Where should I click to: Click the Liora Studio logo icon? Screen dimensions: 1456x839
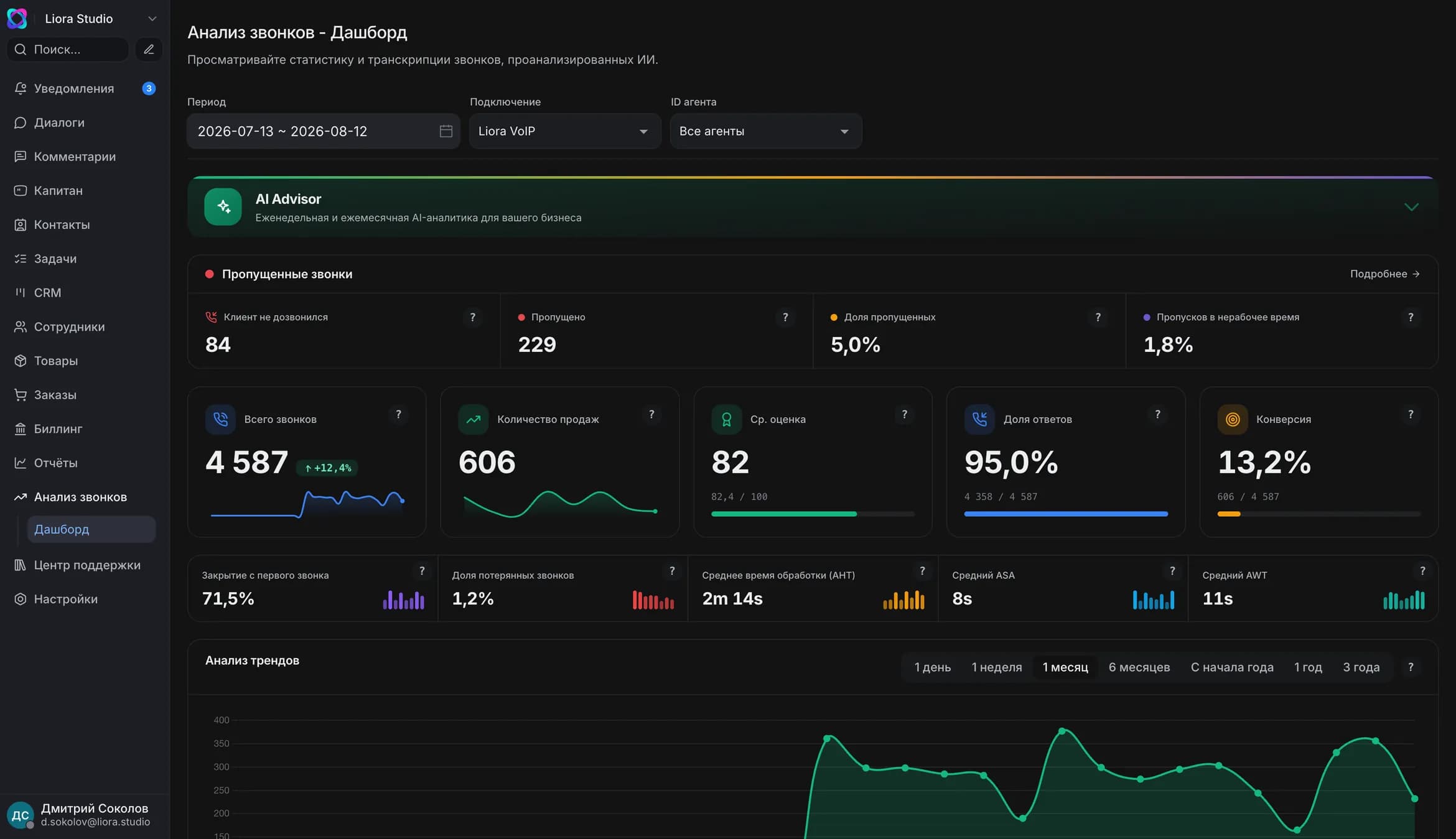click(17, 19)
